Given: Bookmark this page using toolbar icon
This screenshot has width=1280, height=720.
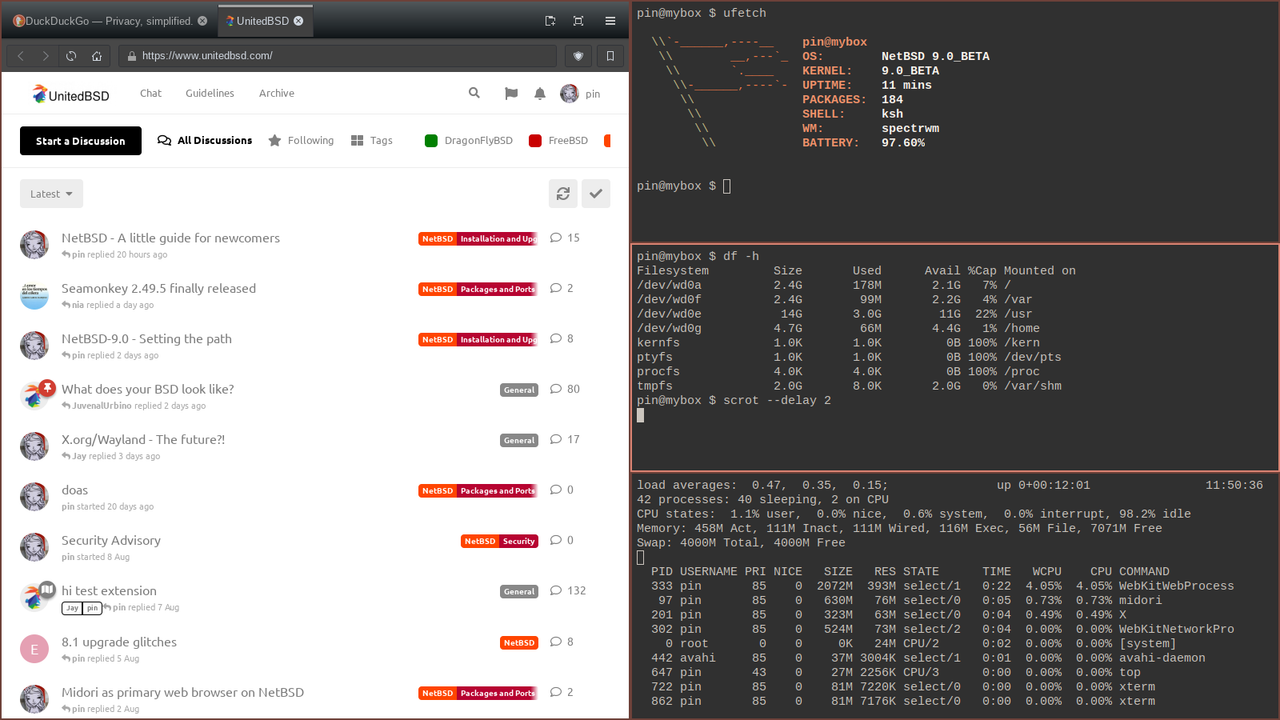Looking at the screenshot, I should pyautogui.click(x=610, y=56).
